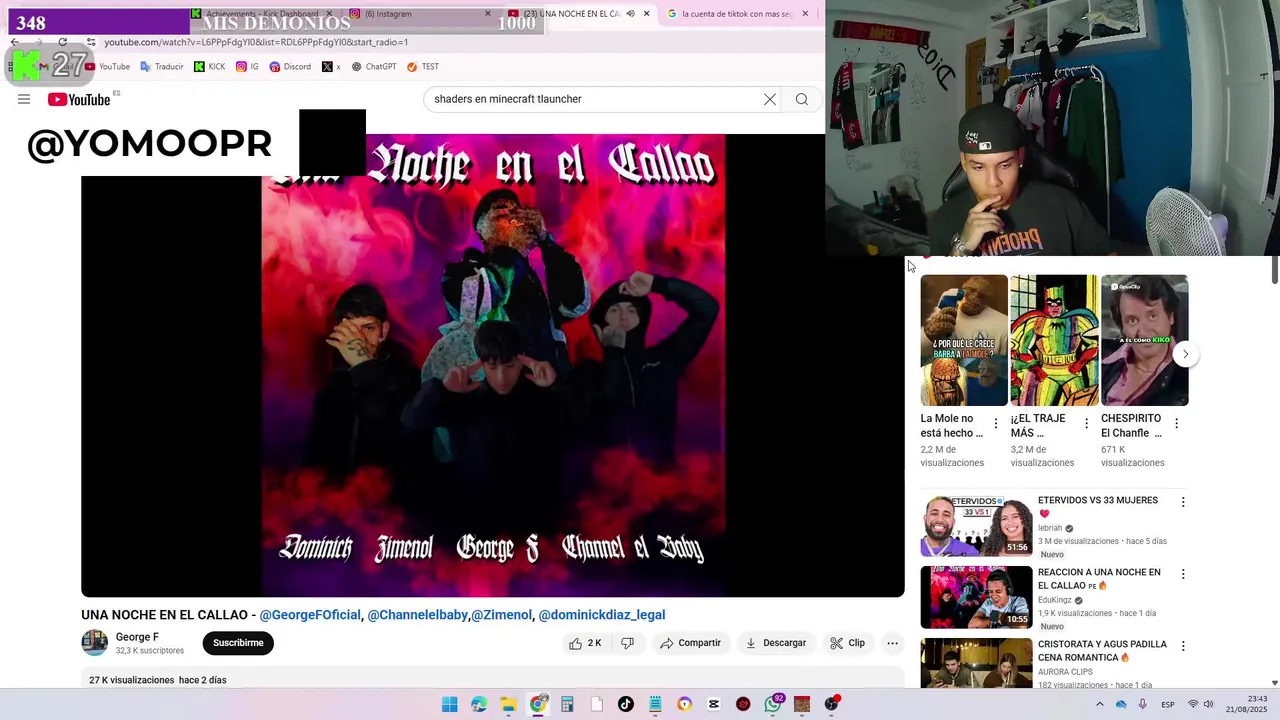The height and width of the screenshot is (720, 1280).
Task: Click the Descargar download button
Action: [x=776, y=643]
